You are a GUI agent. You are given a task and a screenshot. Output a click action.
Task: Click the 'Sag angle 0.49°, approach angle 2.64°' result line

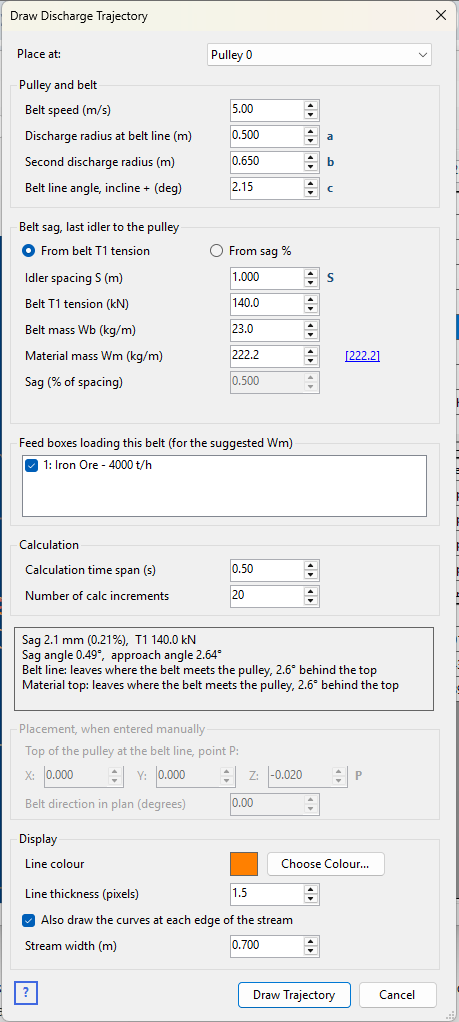point(122,656)
